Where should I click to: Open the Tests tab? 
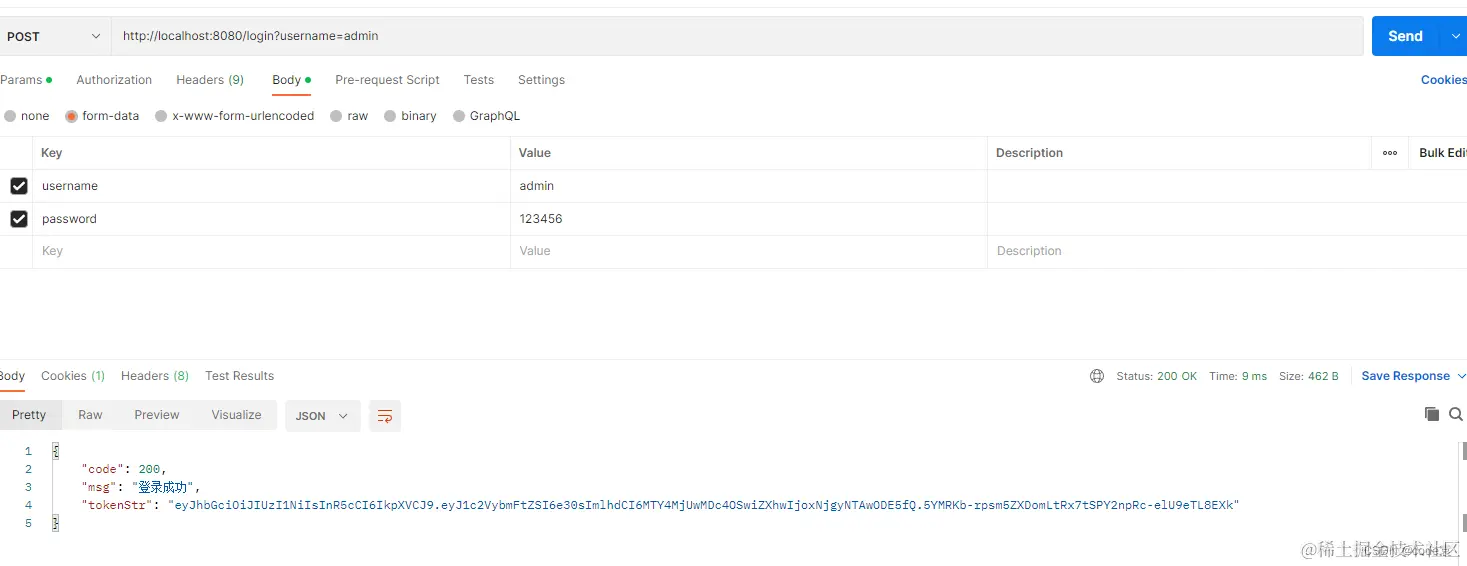(478, 80)
